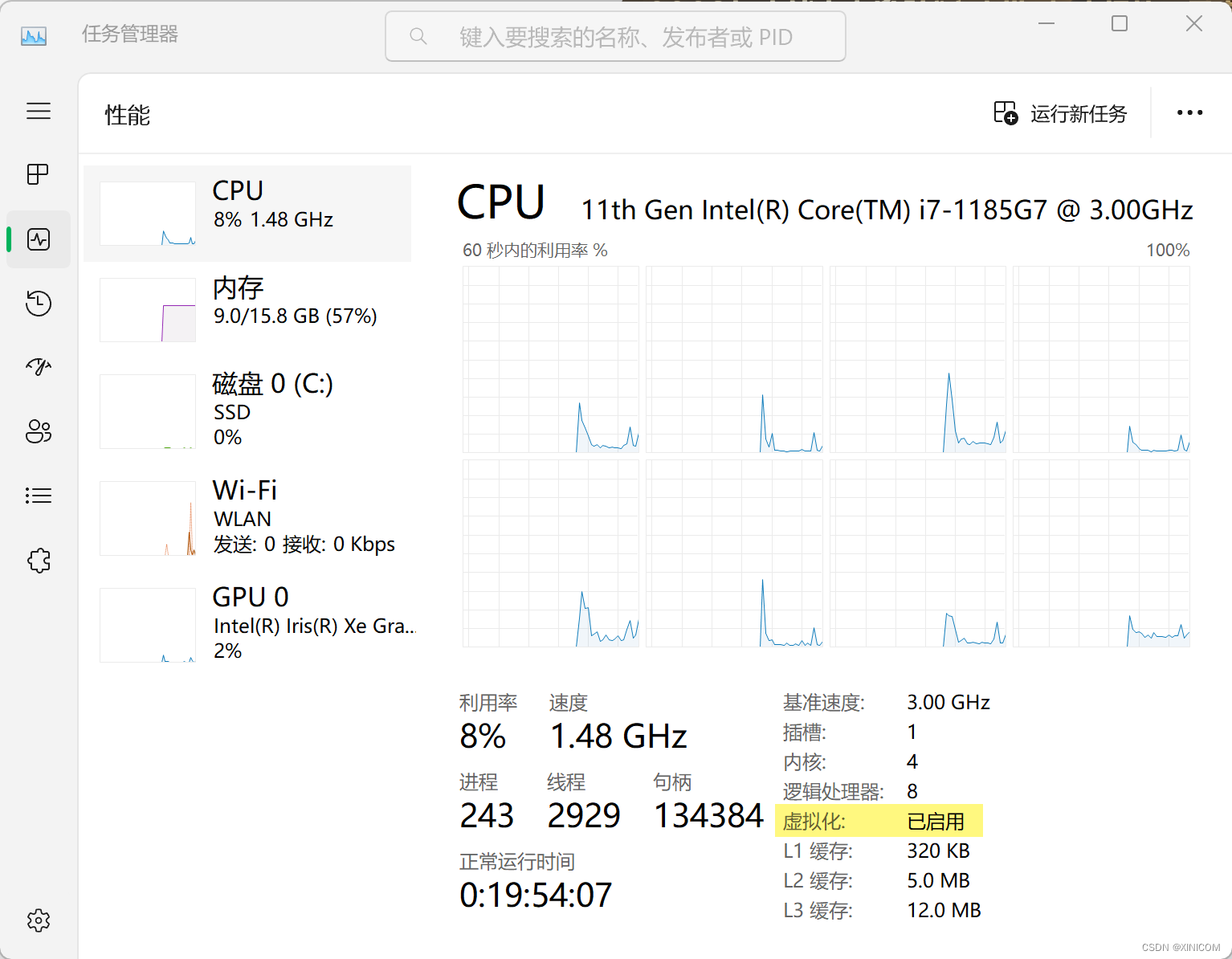Click the CPU mini graph thumbnail

[148, 214]
